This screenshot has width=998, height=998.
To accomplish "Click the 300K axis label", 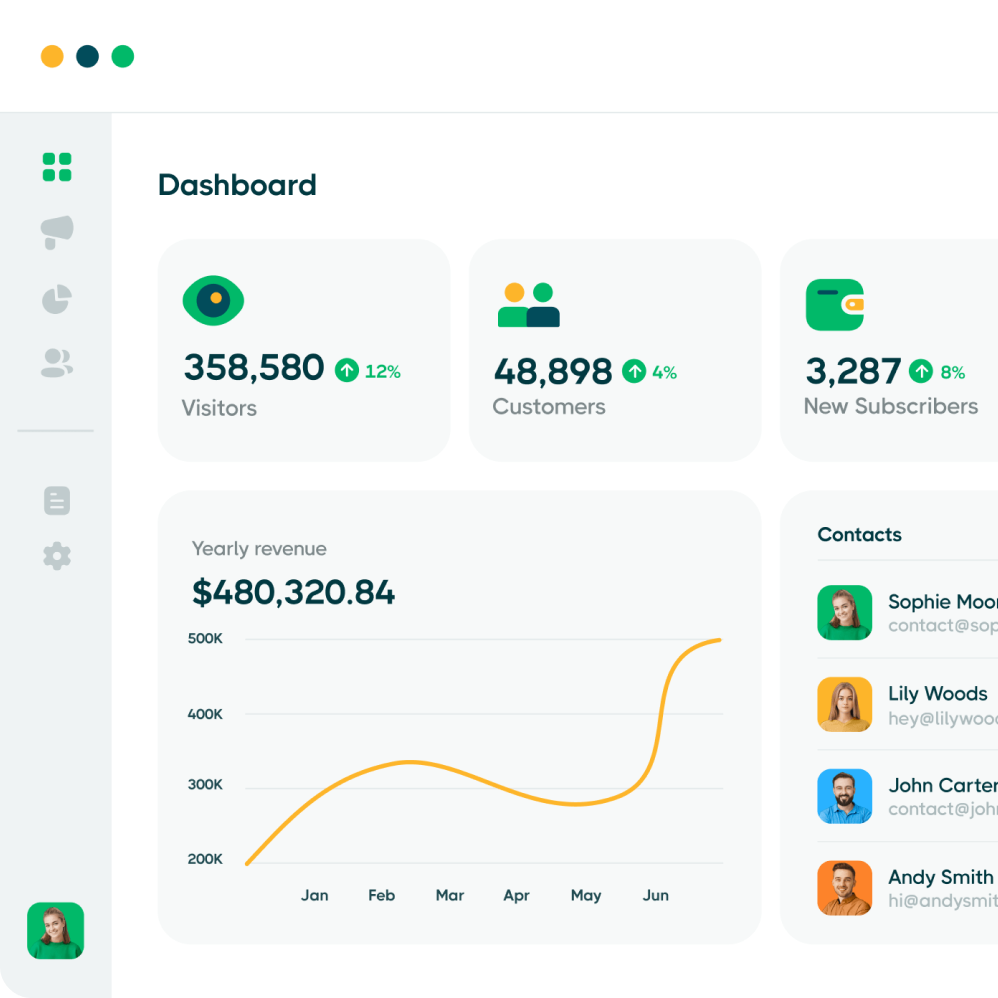I will click(205, 784).
